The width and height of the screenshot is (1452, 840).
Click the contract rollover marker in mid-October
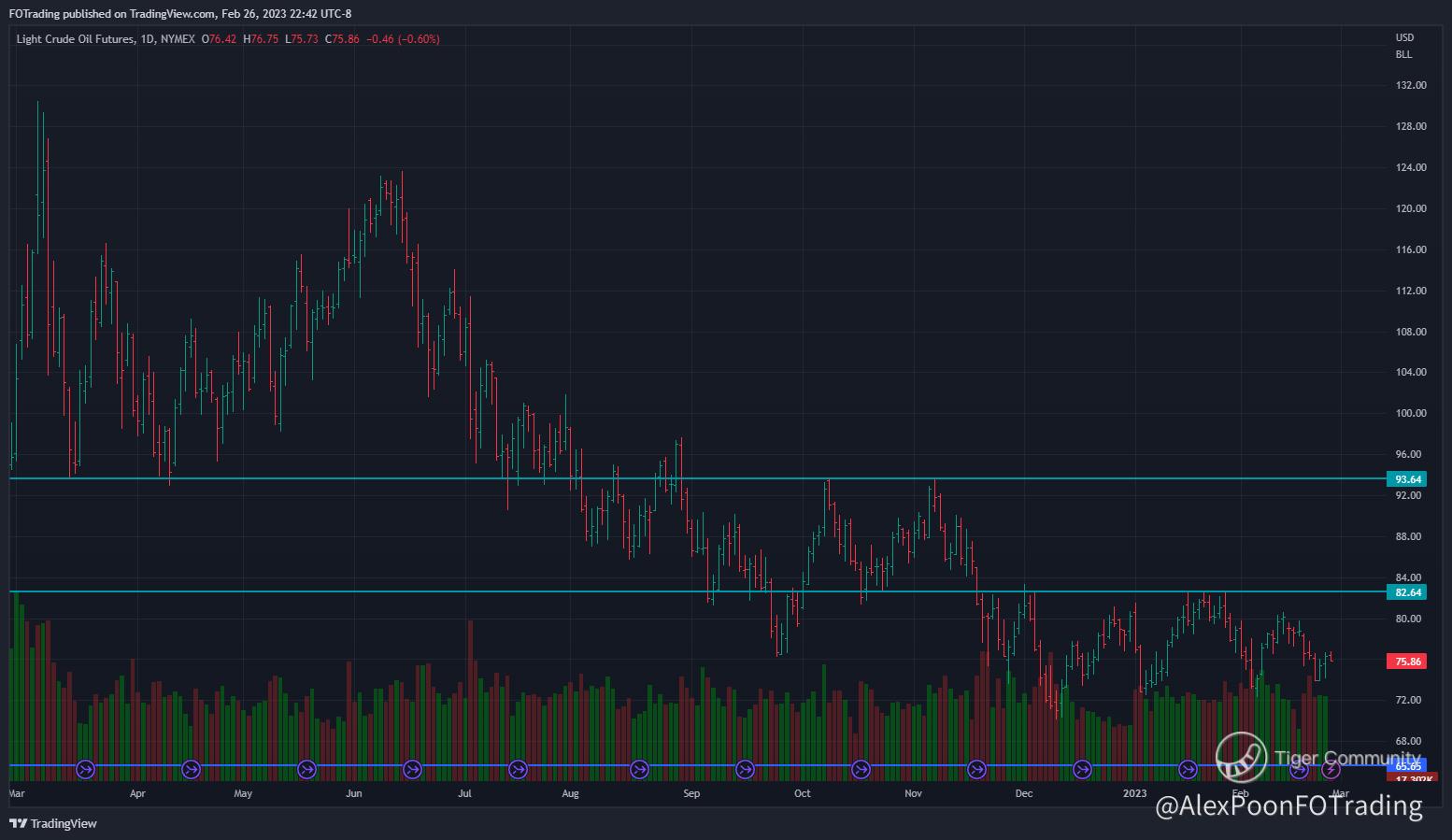[x=861, y=770]
